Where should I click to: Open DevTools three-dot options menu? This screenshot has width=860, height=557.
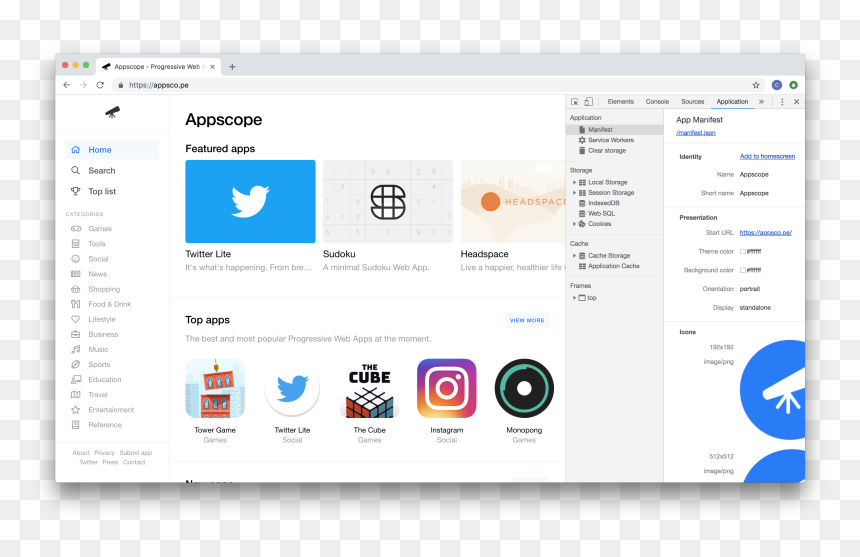point(782,102)
